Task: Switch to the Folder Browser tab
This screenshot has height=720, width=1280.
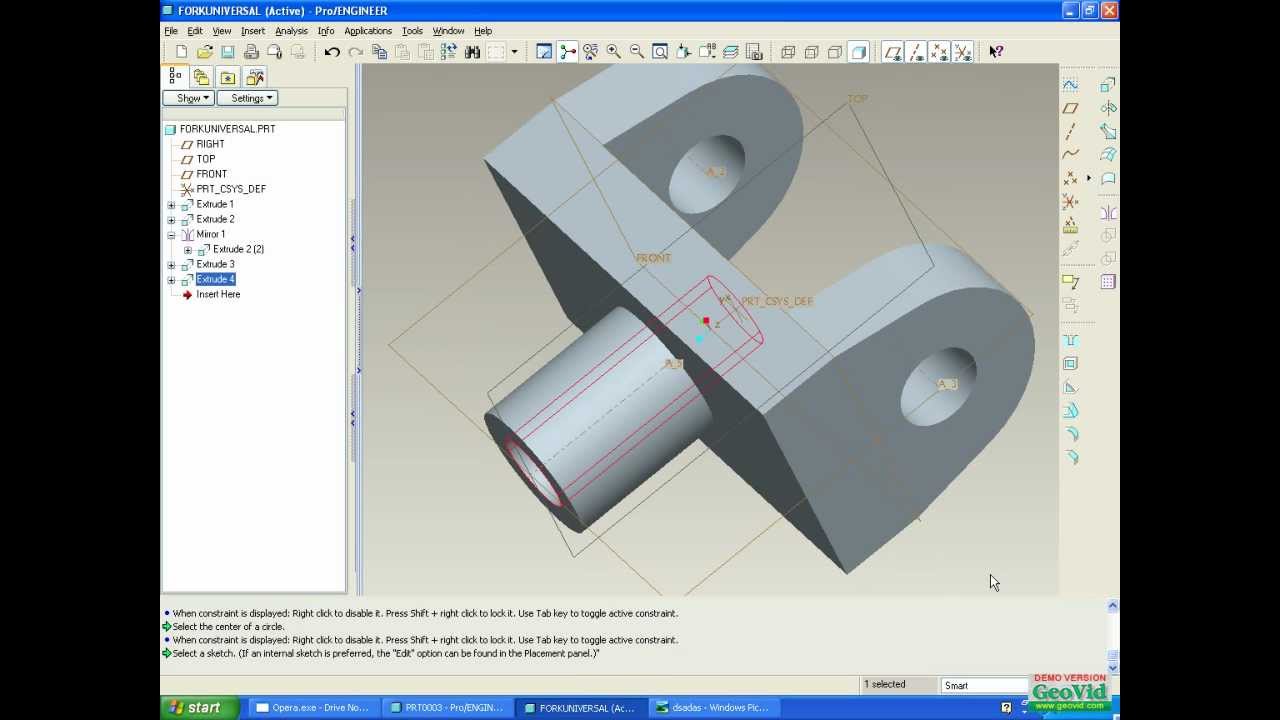Action: coord(201,77)
